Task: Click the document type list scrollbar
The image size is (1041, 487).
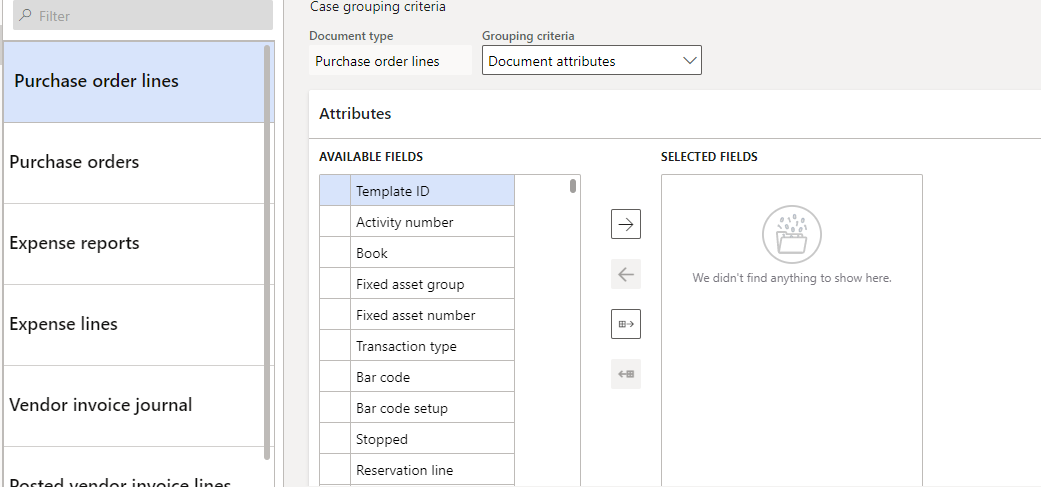Action: tap(267, 252)
